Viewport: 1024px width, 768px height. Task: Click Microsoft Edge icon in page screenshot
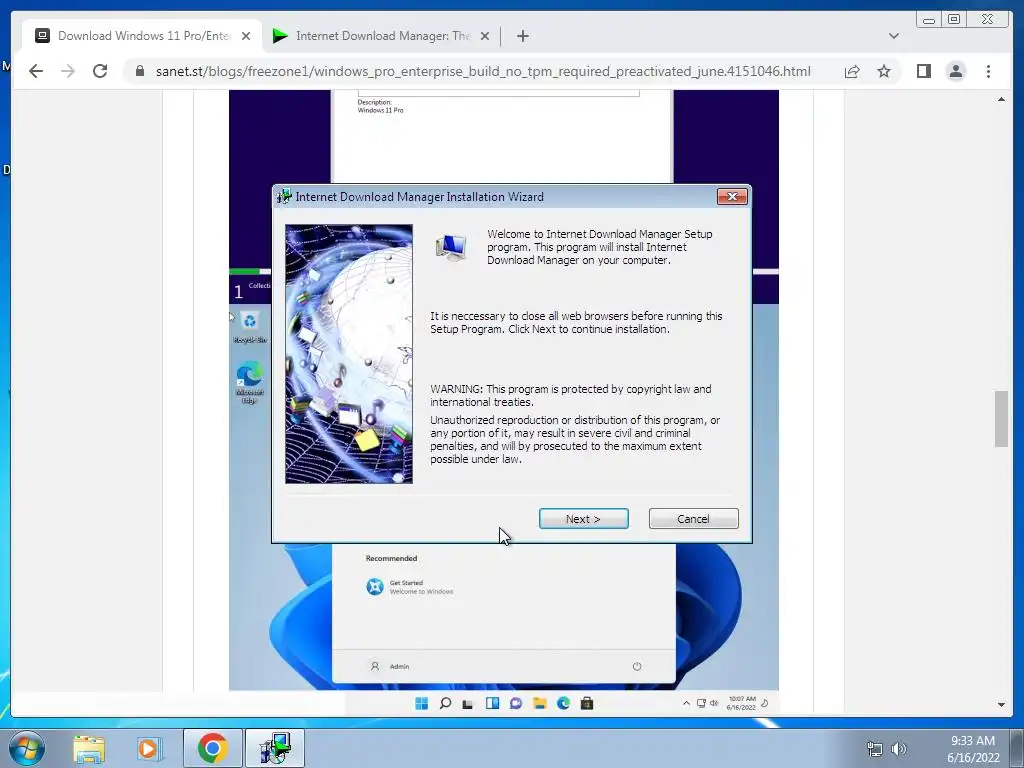click(249, 383)
